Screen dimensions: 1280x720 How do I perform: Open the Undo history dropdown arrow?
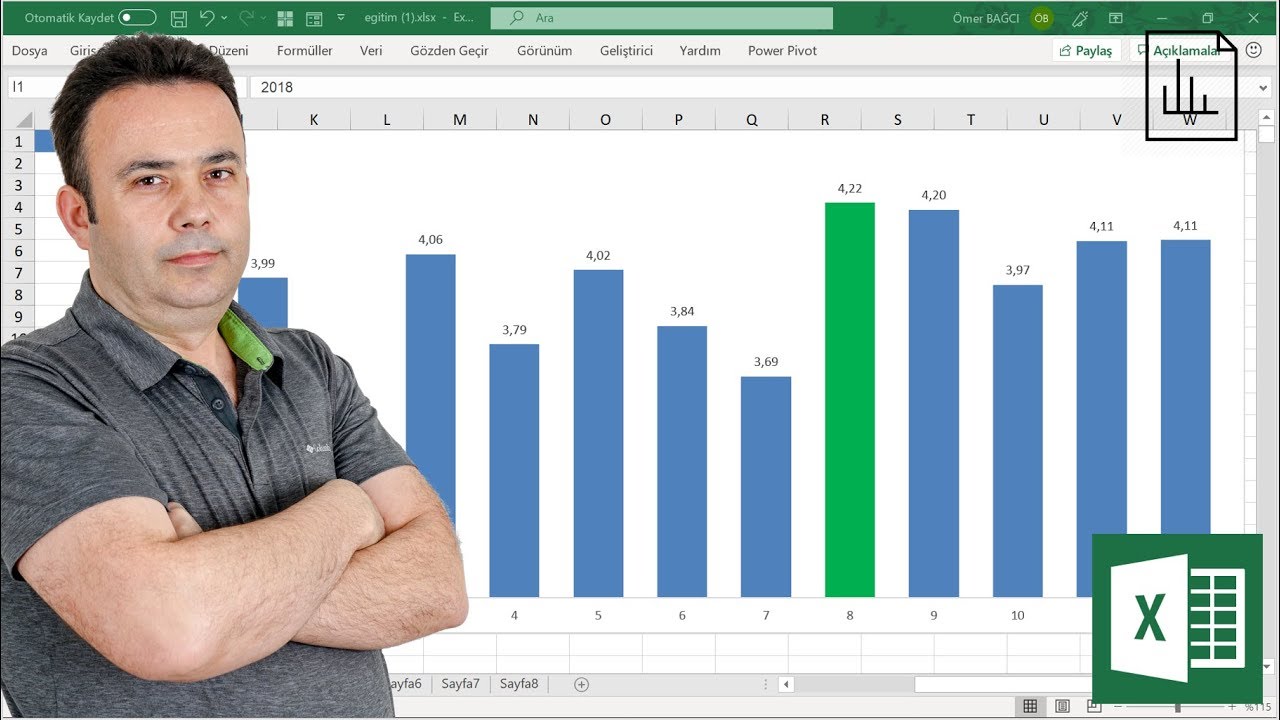coord(224,18)
